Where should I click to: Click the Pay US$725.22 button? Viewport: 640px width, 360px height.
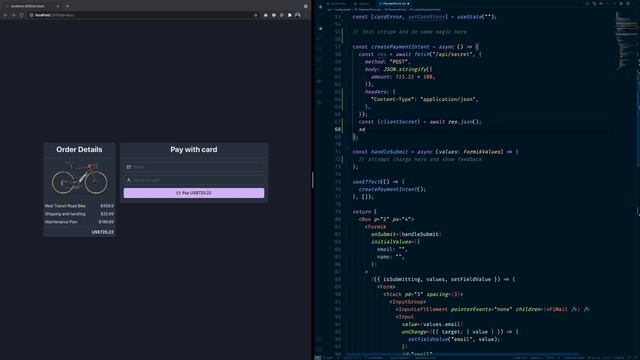[x=194, y=193]
